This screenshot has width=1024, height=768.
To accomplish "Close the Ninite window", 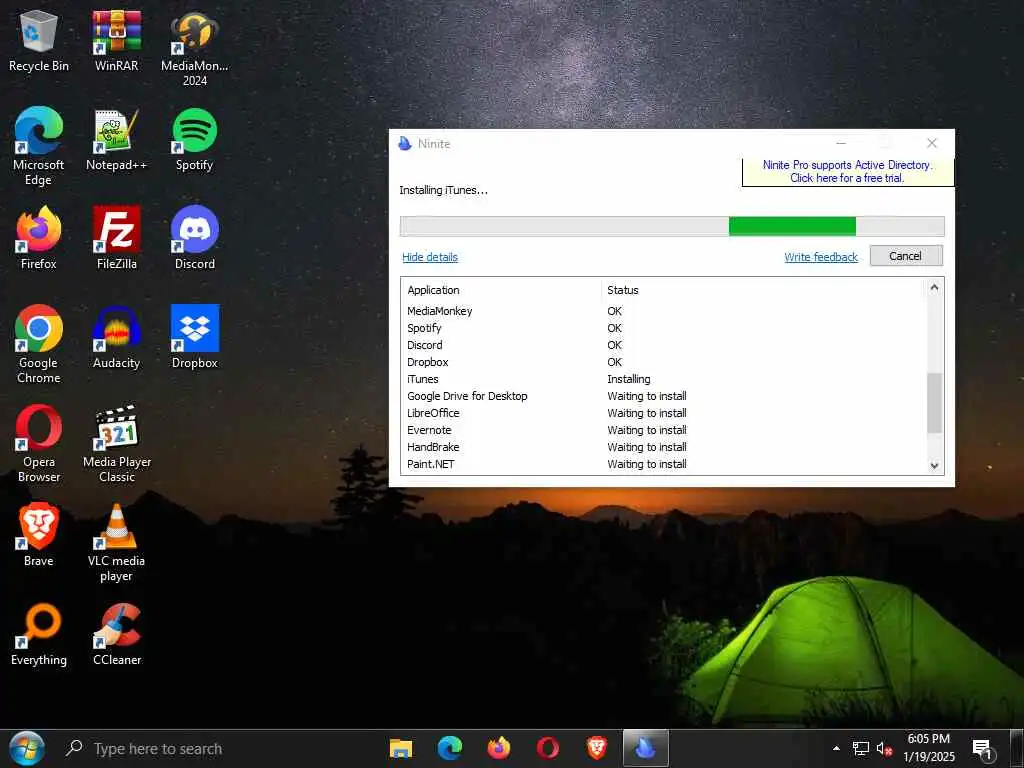I will tap(932, 143).
